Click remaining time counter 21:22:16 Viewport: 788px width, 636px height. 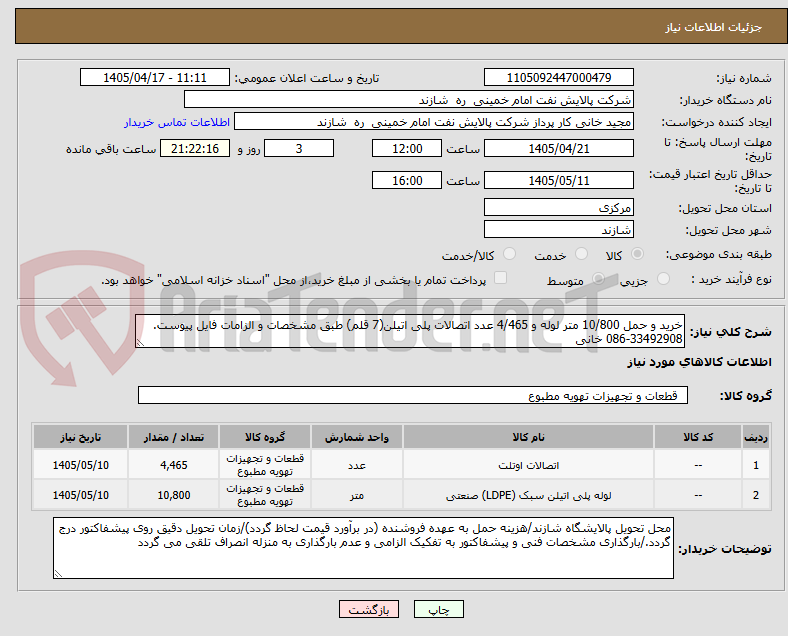(195, 149)
